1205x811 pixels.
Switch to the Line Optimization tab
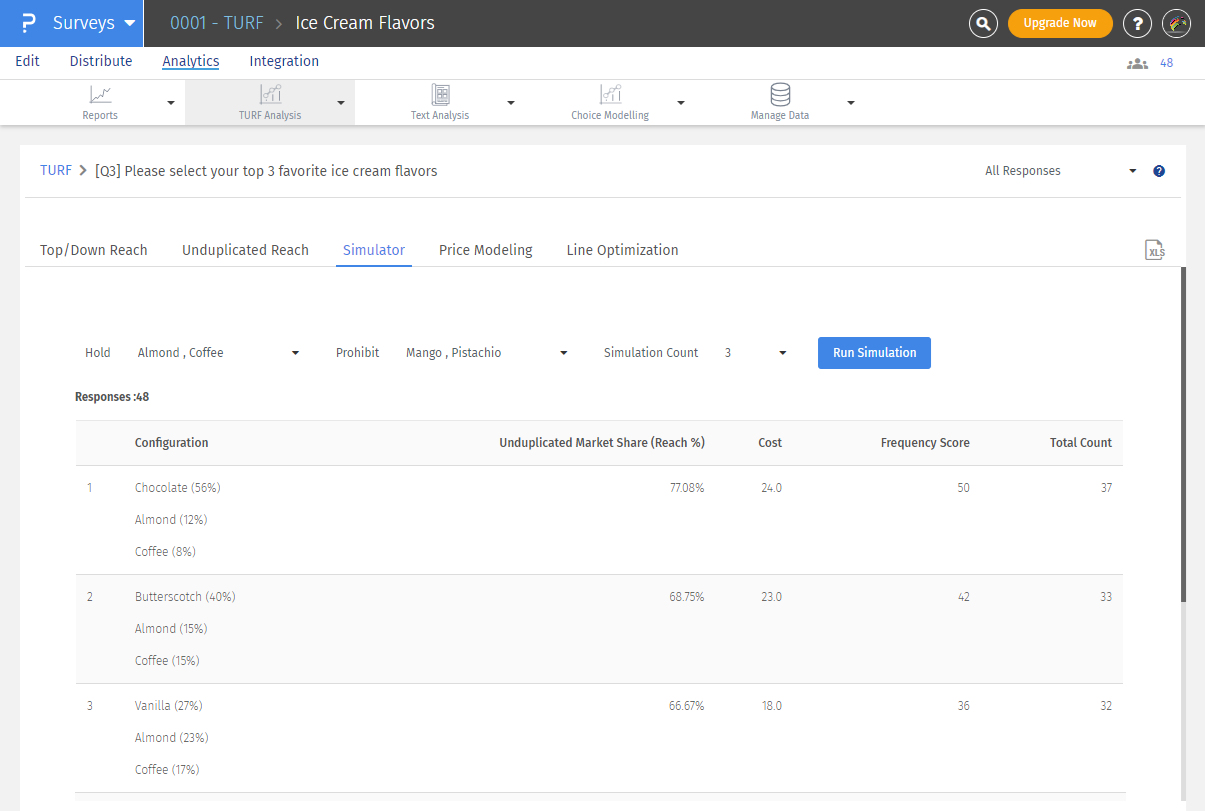pyautogui.click(x=622, y=250)
